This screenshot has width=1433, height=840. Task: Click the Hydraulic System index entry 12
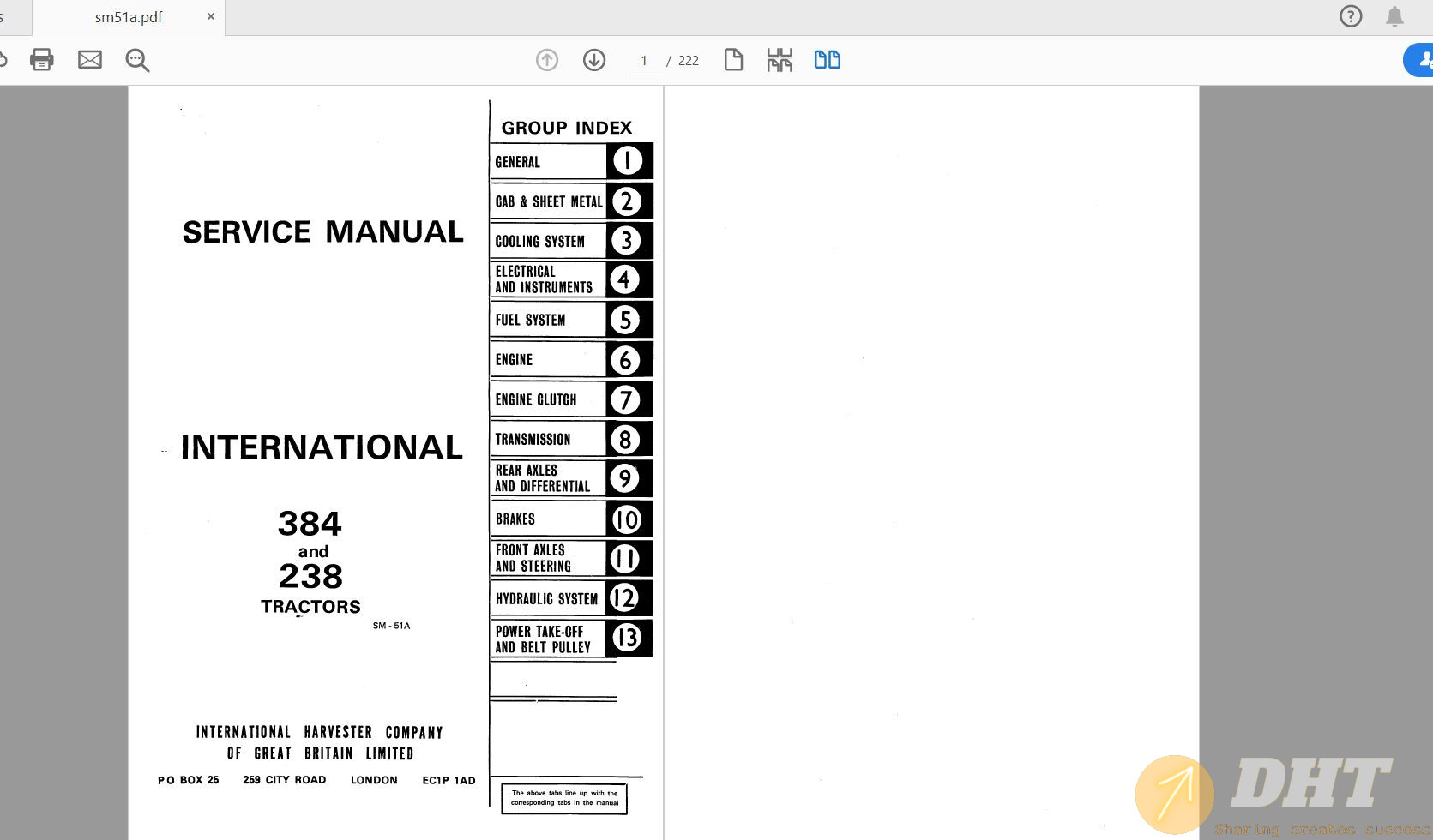click(x=571, y=598)
